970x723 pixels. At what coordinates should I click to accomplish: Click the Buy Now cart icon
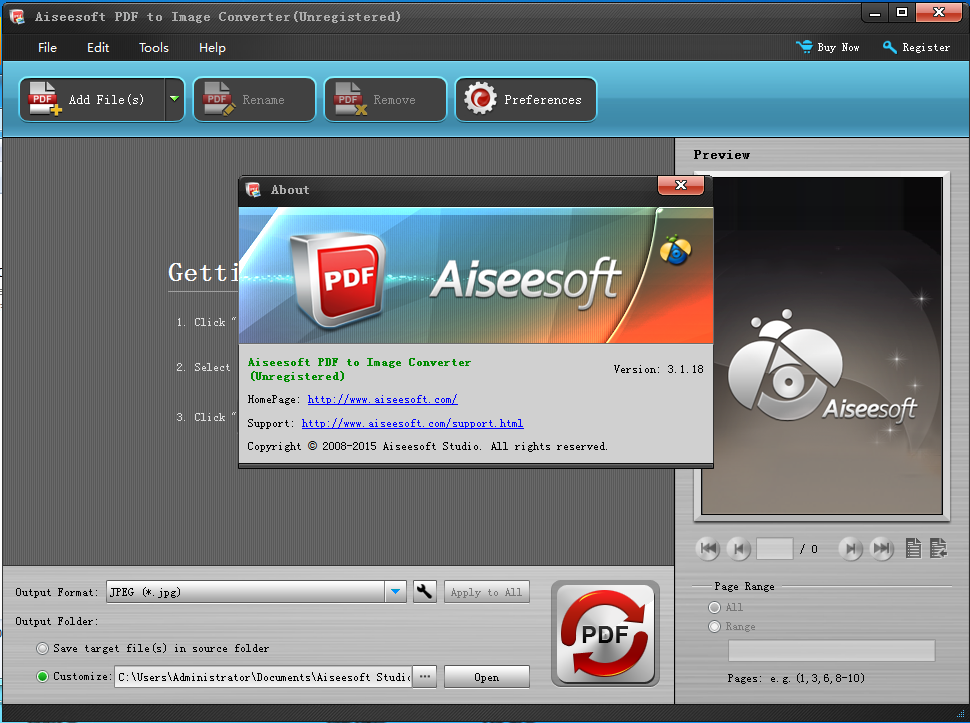[804, 47]
